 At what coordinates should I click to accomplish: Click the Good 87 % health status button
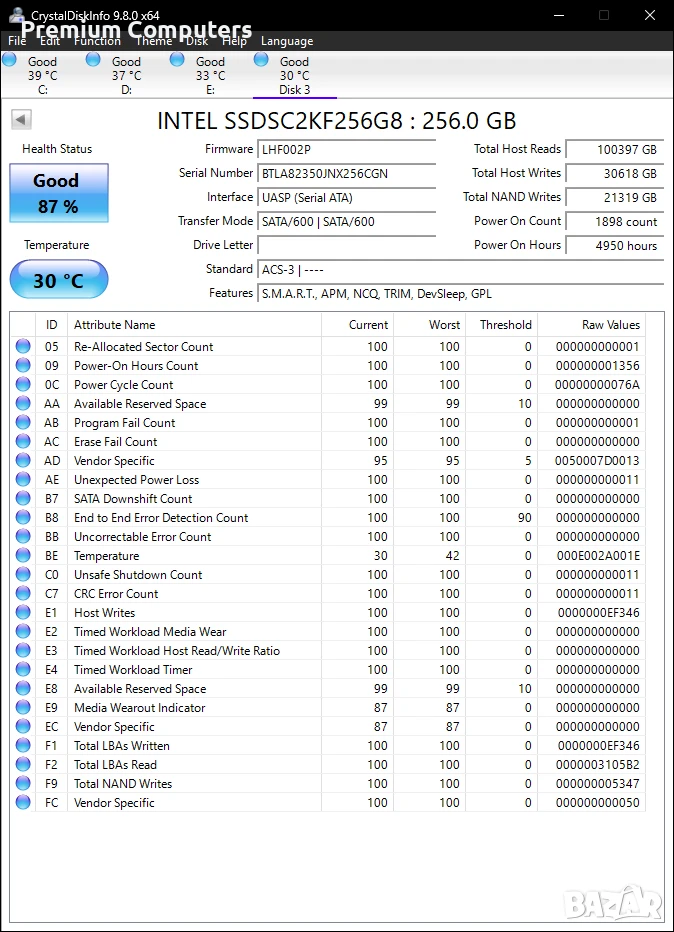[x=59, y=193]
